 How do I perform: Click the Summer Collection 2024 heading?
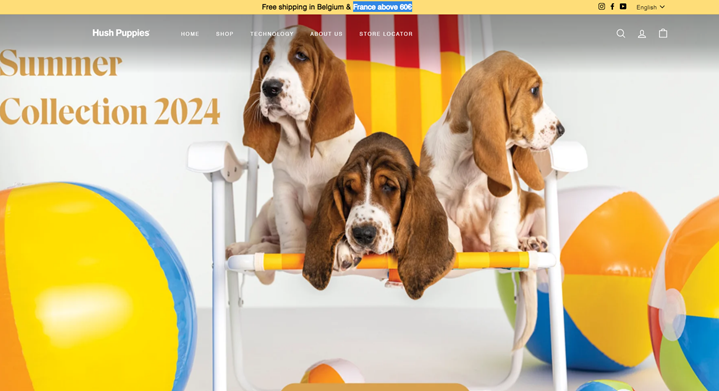pyautogui.click(x=110, y=87)
